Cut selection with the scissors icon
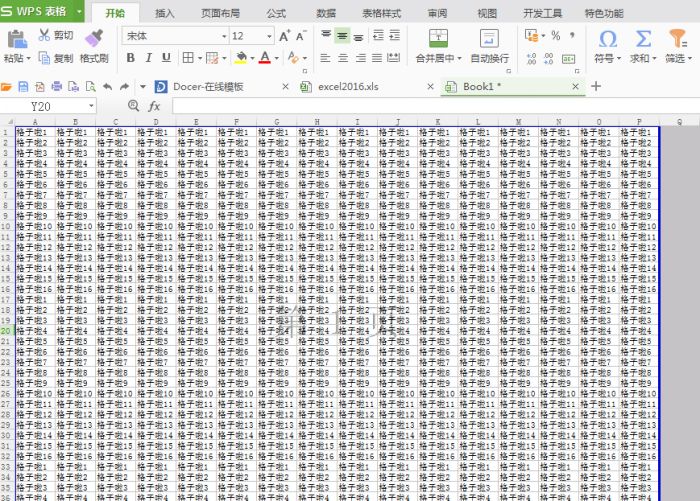Viewport: 700px width, 501px height. (44, 35)
